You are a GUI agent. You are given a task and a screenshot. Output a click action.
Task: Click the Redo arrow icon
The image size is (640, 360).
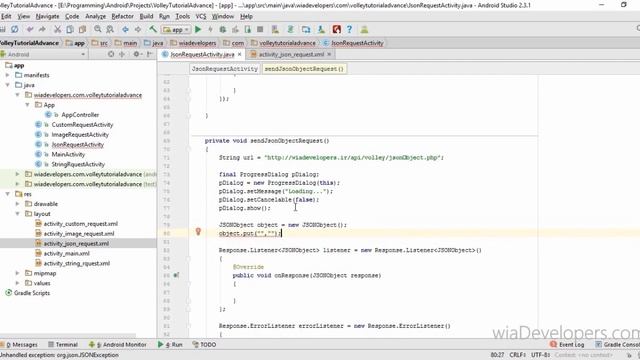[42, 29]
